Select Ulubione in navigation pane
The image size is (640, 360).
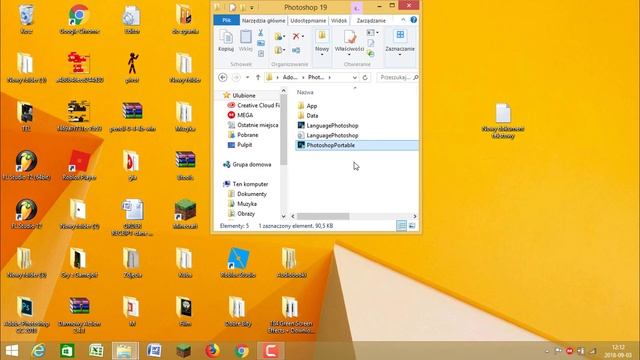244,95
